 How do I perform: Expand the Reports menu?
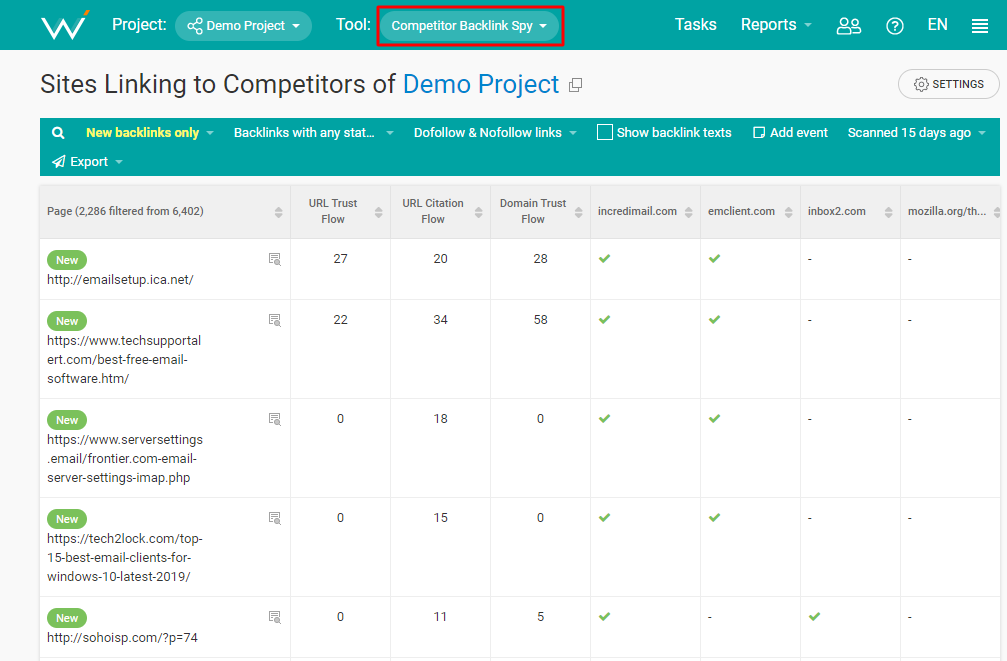point(776,25)
